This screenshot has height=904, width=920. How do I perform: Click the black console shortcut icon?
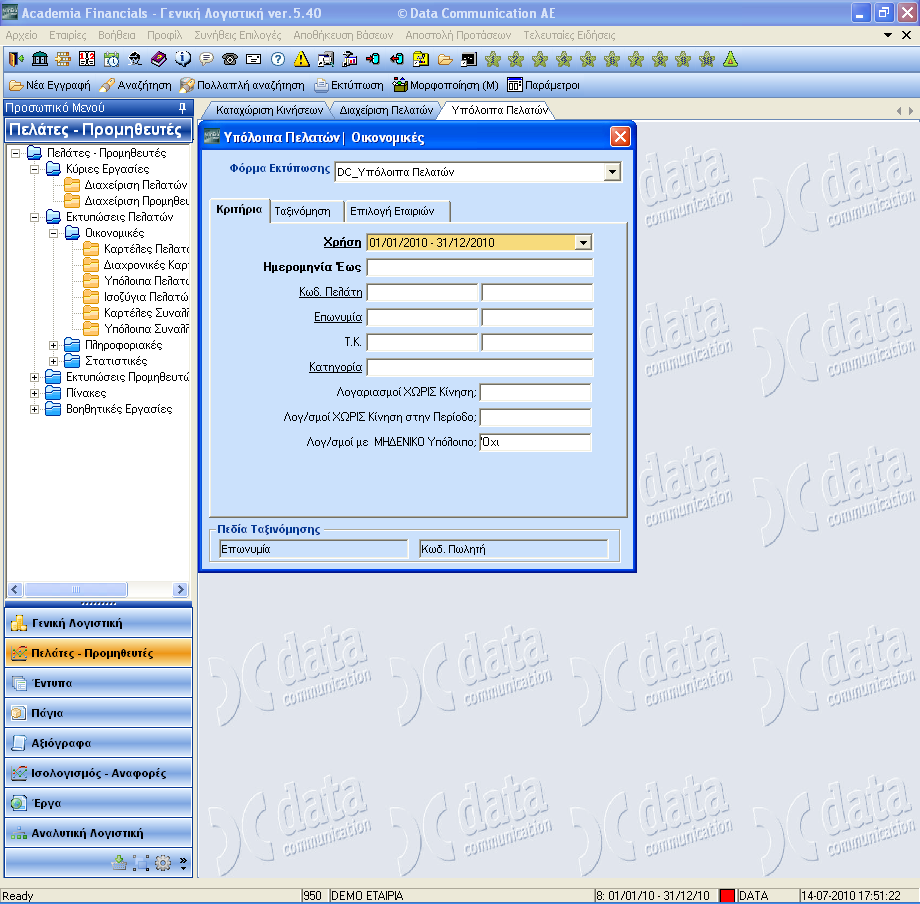point(469,59)
